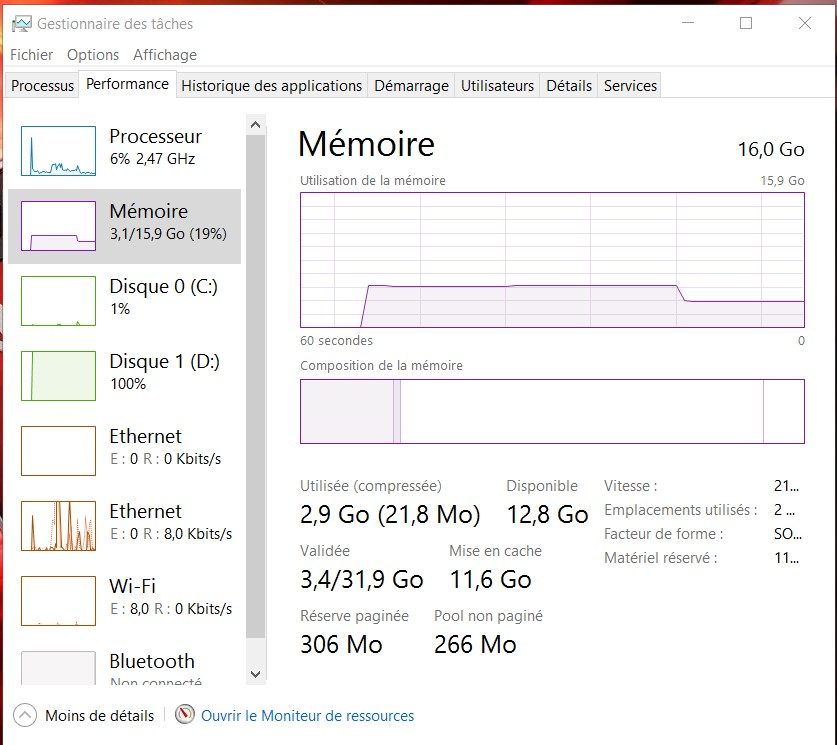Select the Bluetooth graph thumbnail

click(58, 668)
